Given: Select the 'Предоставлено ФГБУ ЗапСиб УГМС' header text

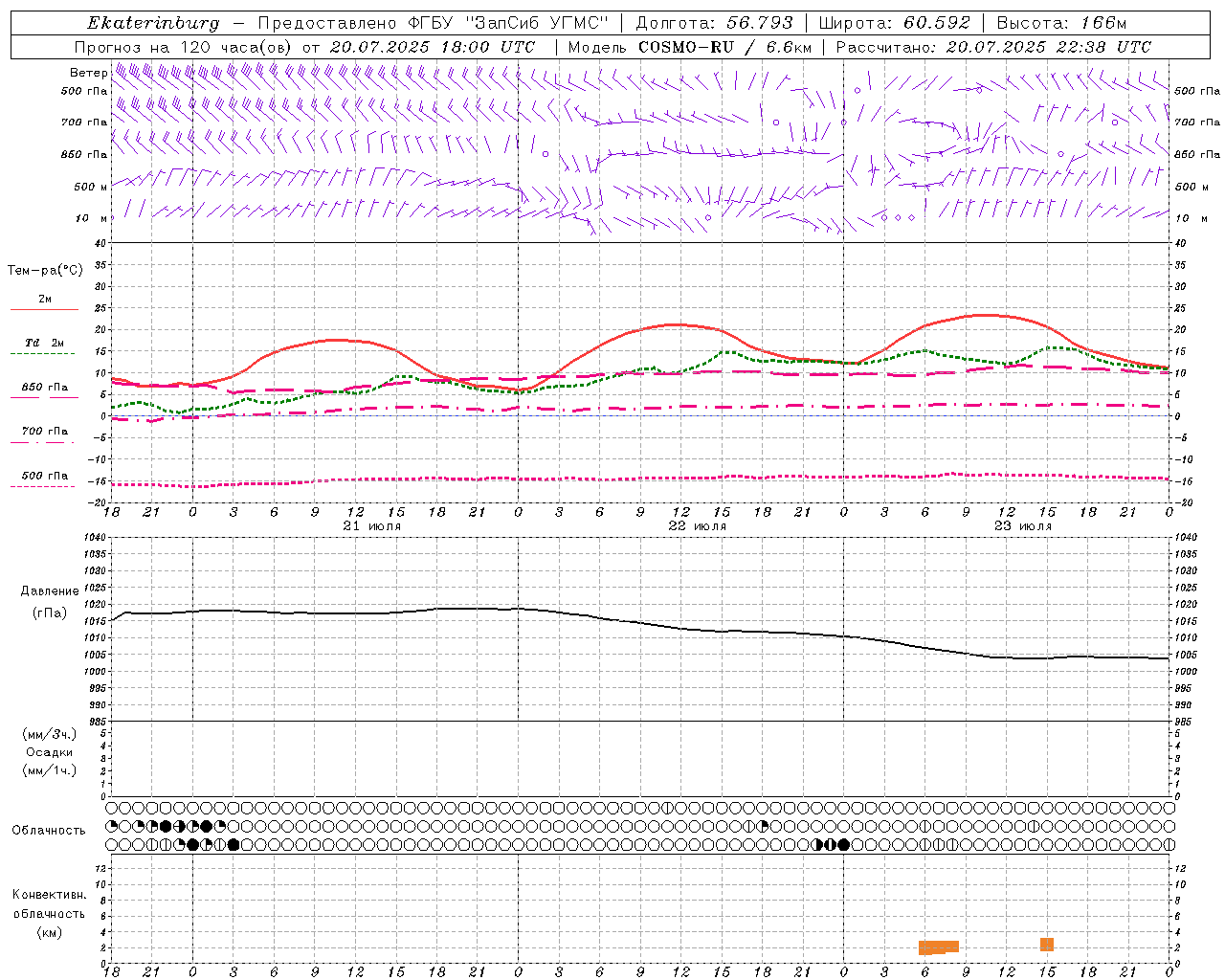Looking at the screenshot, I should (434, 23).
